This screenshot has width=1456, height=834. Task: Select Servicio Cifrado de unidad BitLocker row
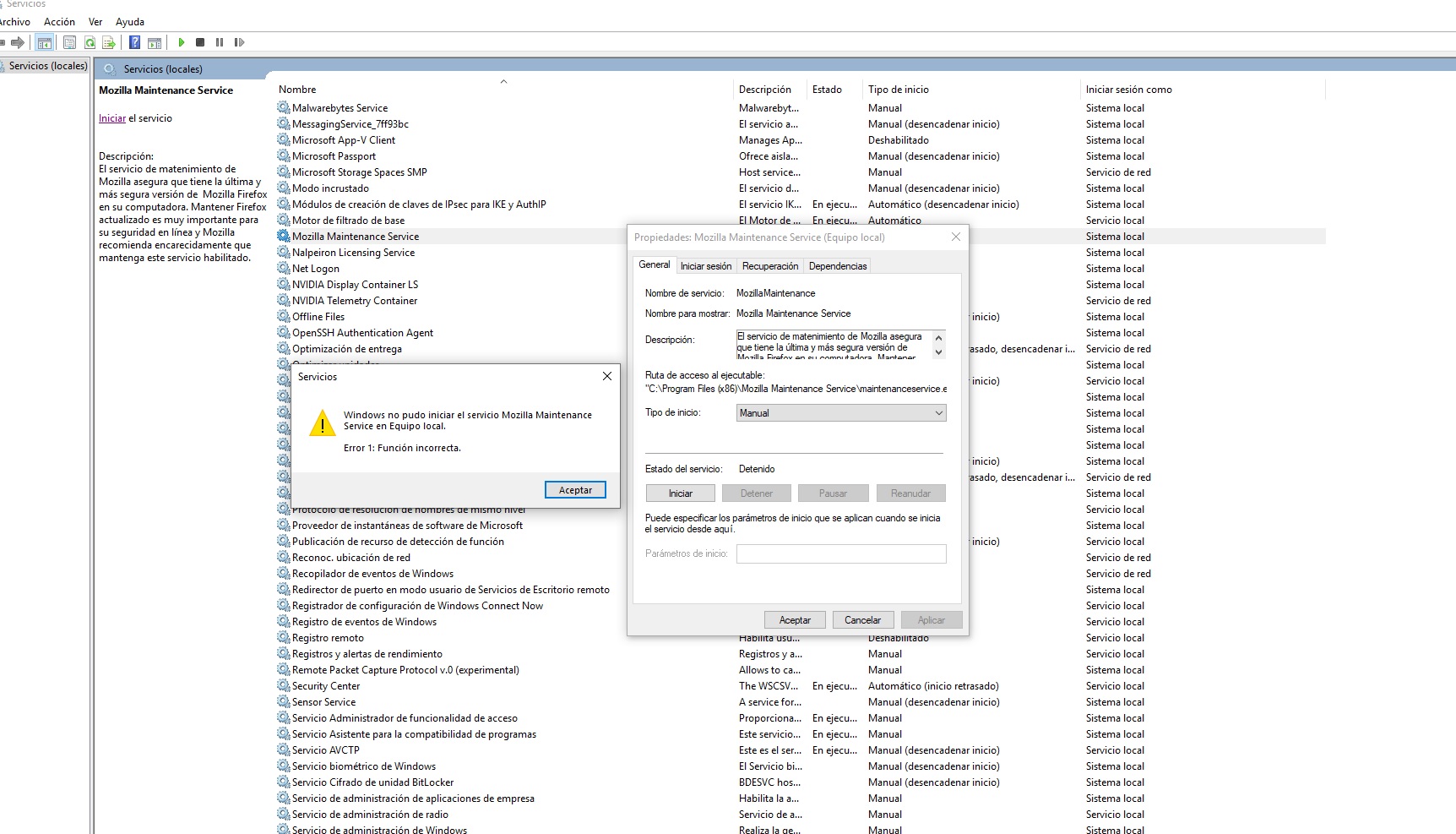tap(800, 782)
